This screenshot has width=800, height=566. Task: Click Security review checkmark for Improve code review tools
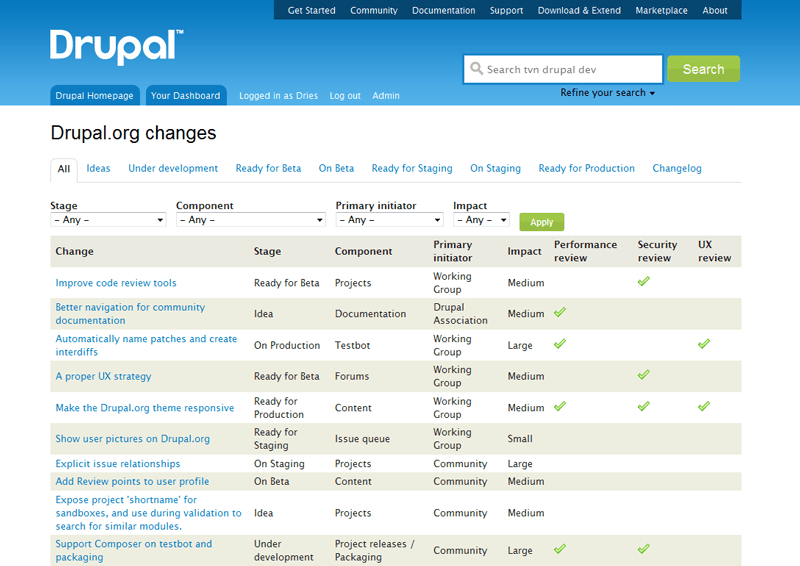(x=643, y=281)
